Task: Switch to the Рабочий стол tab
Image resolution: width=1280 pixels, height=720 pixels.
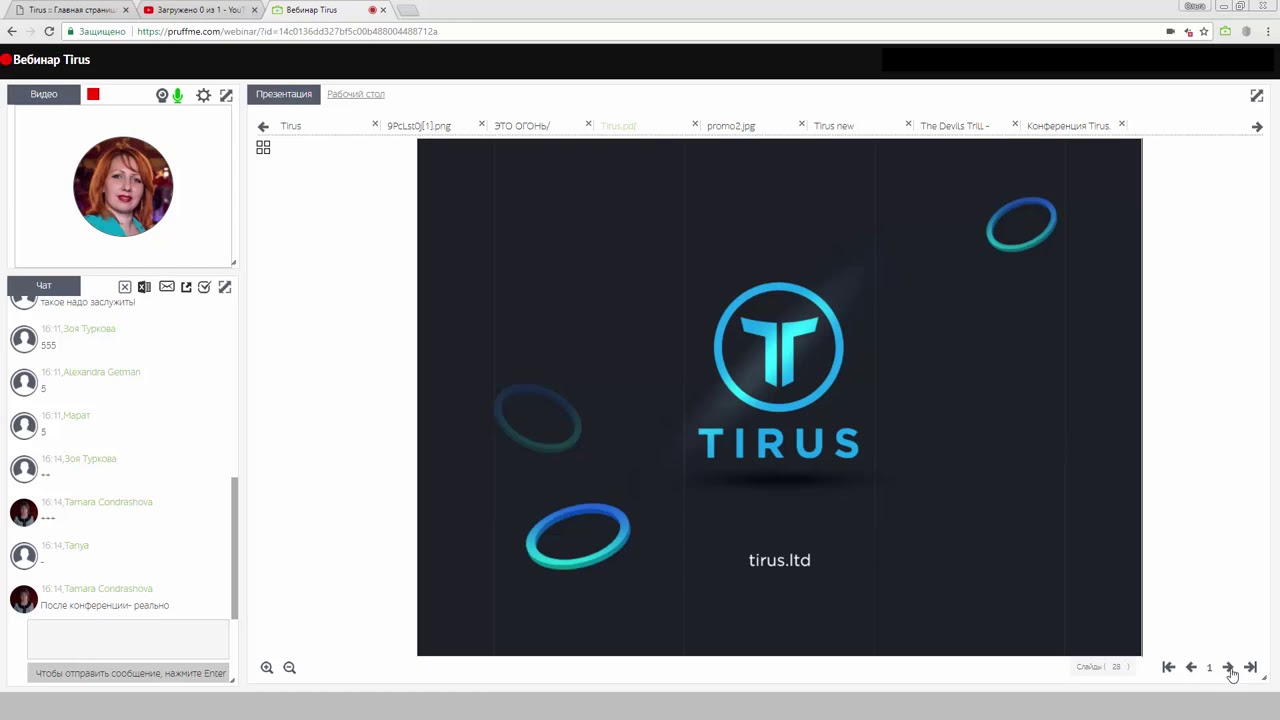Action: click(356, 94)
